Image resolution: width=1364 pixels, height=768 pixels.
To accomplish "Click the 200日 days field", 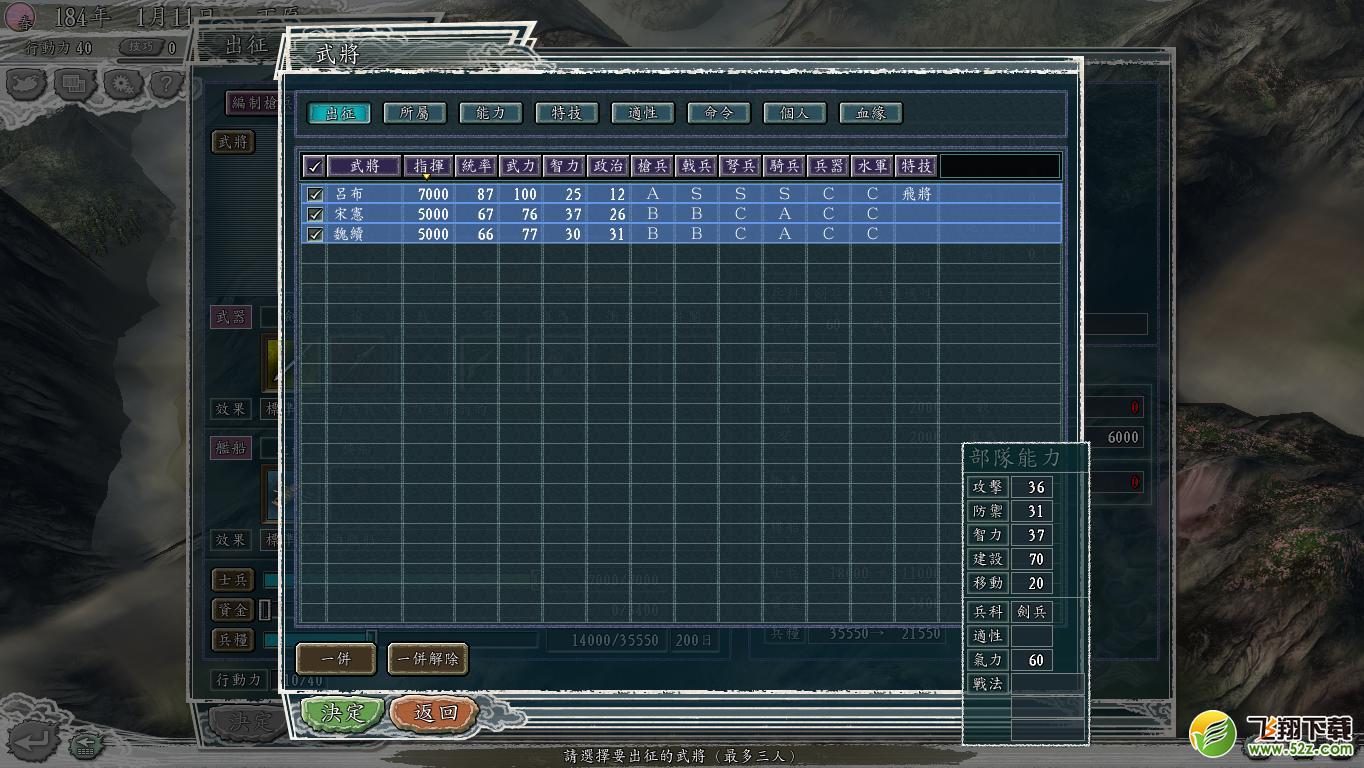I will pos(694,640).
